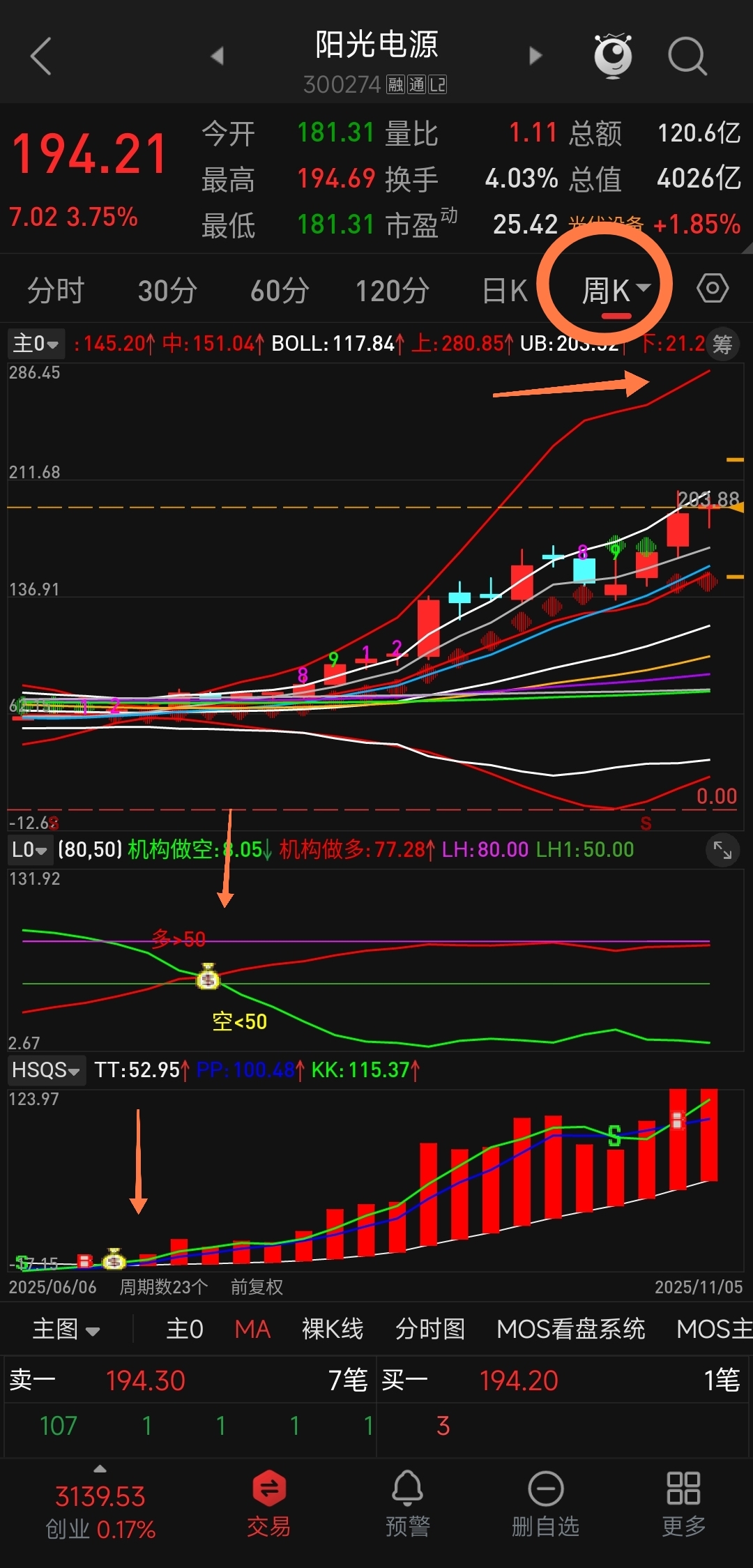Tap current price 194.21

(x=89, y=154)
